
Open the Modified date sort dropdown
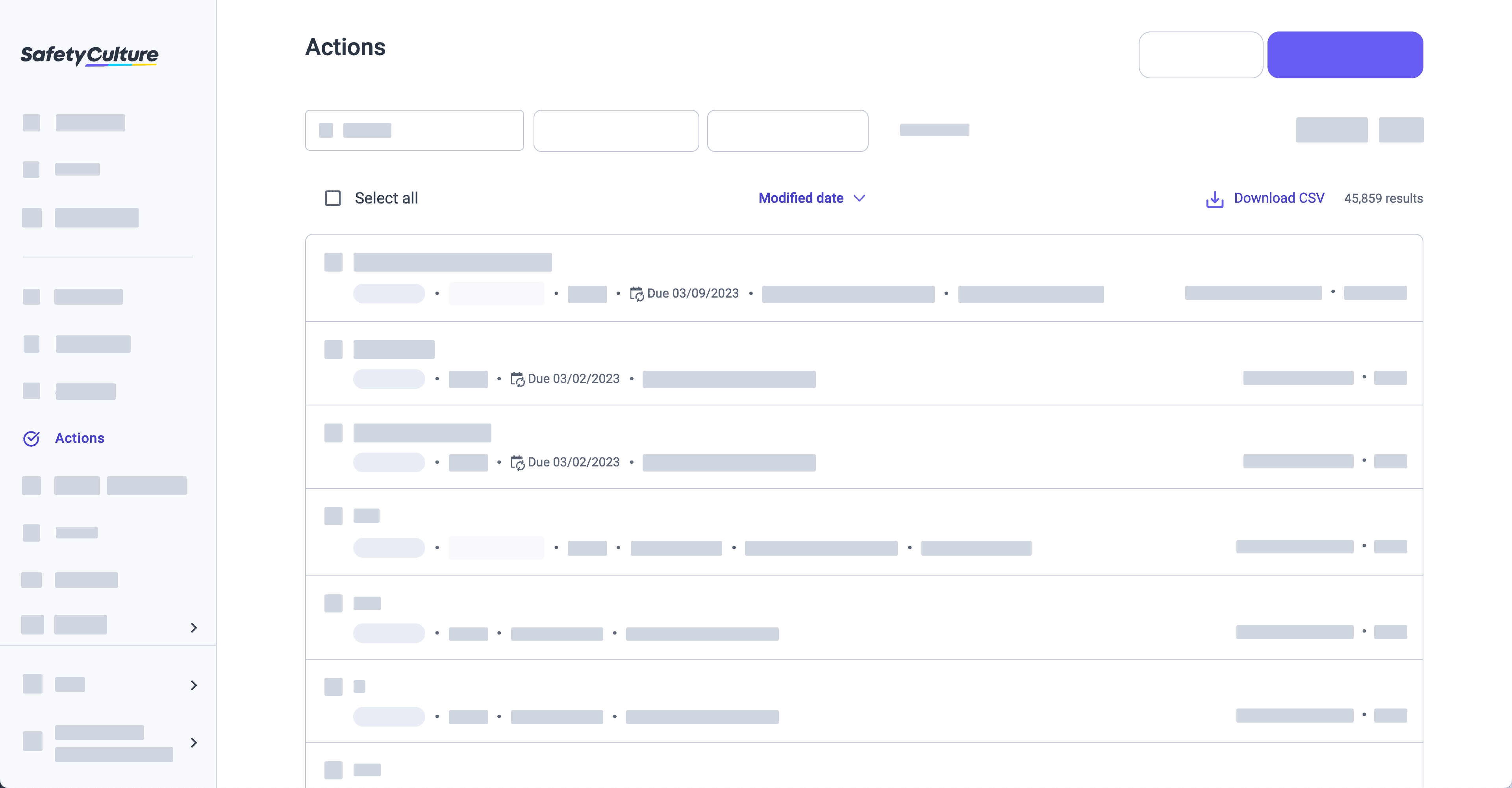(812, 198)
